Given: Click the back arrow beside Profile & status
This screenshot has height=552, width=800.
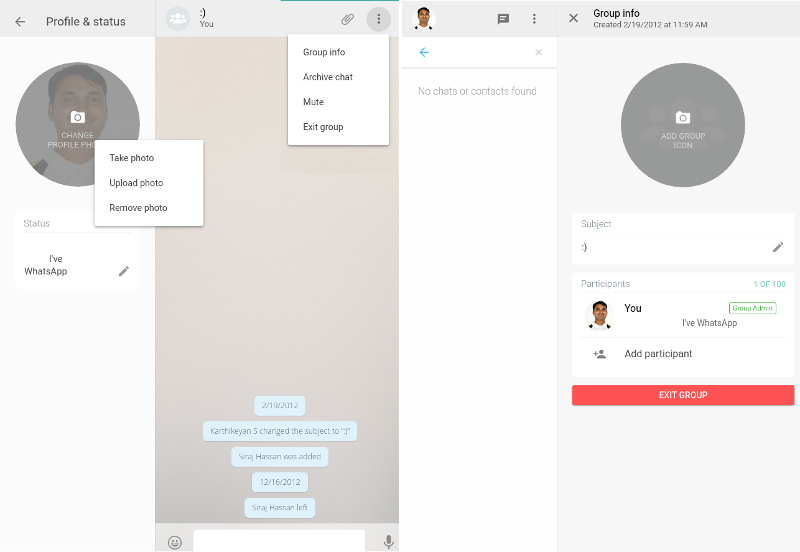Looking at the screenshot, I should [x=20, y=21].
